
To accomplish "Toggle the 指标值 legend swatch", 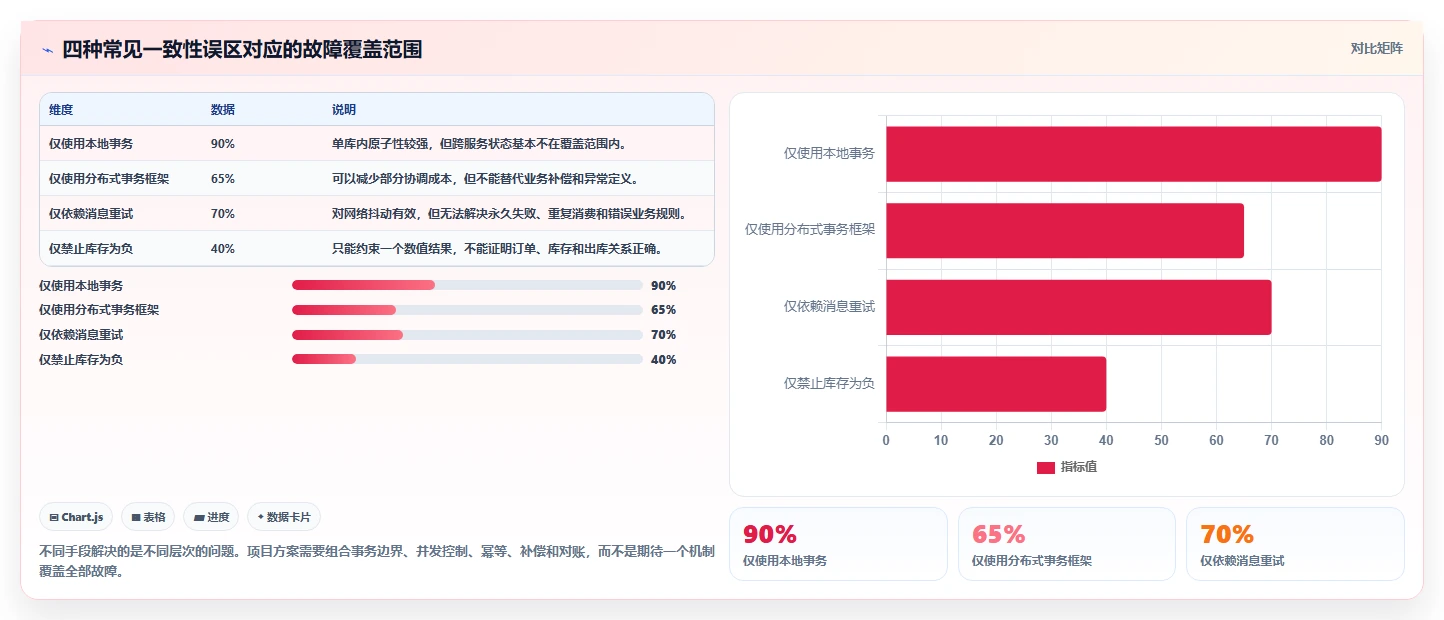I will [x=1045, y=468].
